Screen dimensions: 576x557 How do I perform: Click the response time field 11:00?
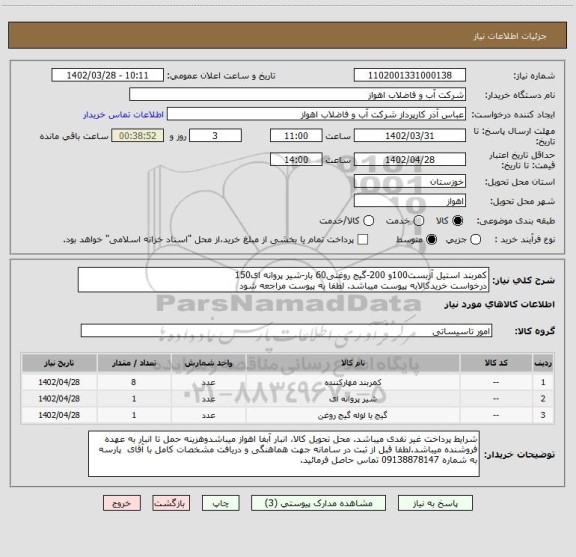[x=296, y=136]
